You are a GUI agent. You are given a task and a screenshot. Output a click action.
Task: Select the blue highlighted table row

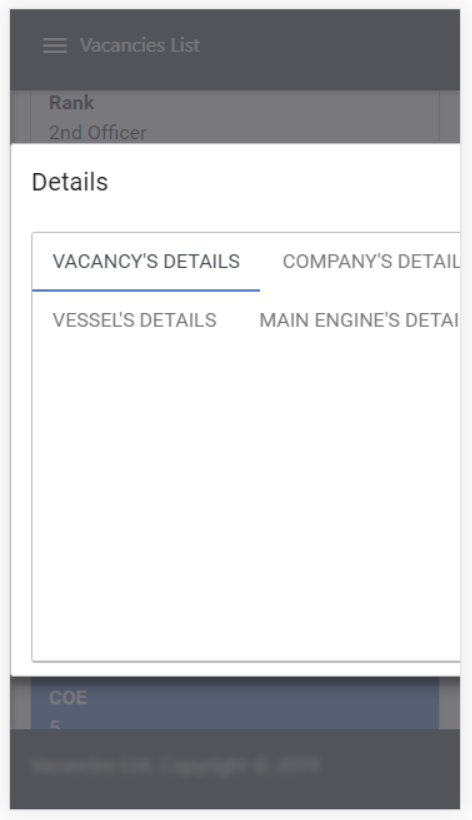tap(235, 703)
